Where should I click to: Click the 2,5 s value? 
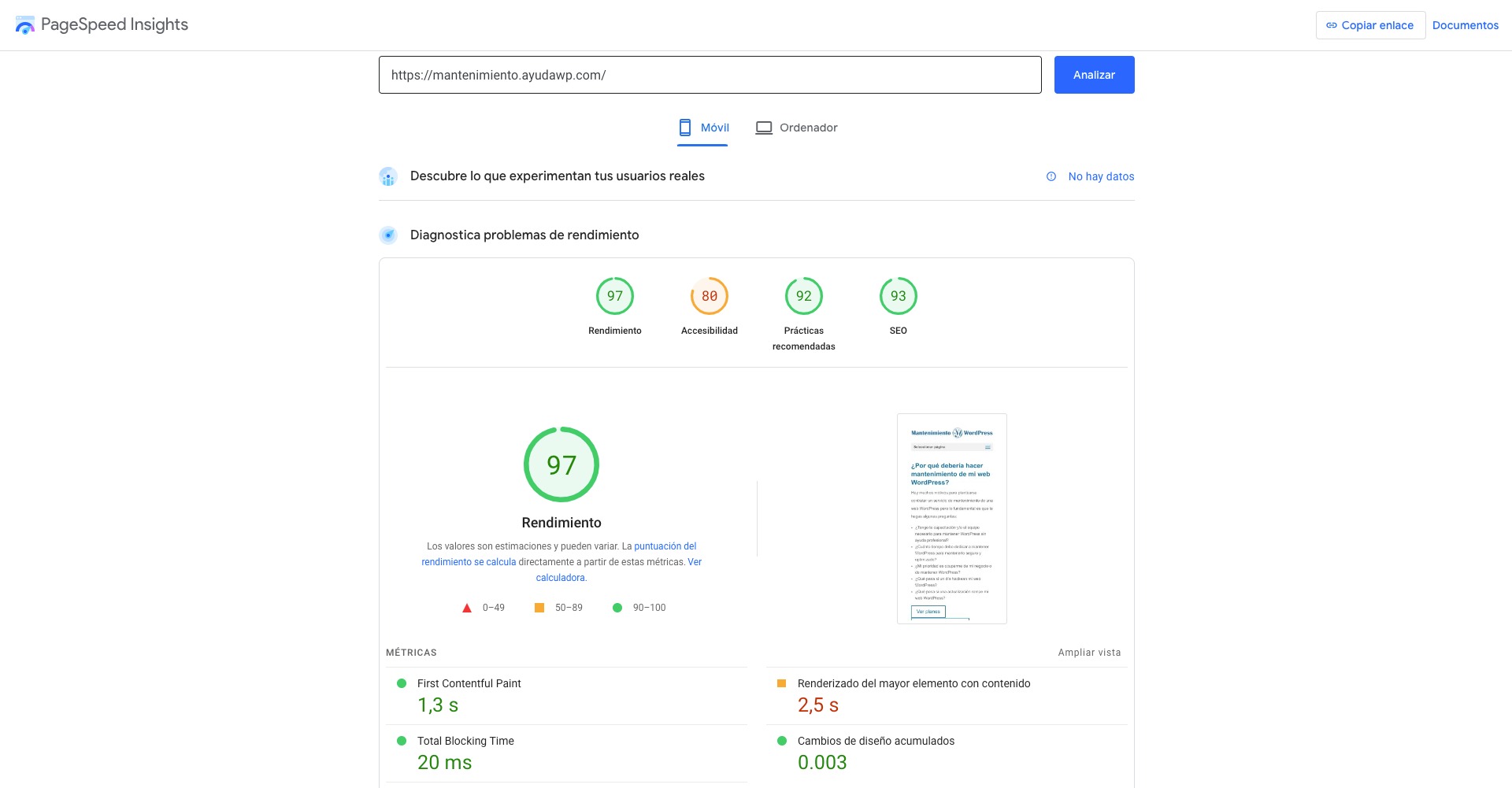818,705
